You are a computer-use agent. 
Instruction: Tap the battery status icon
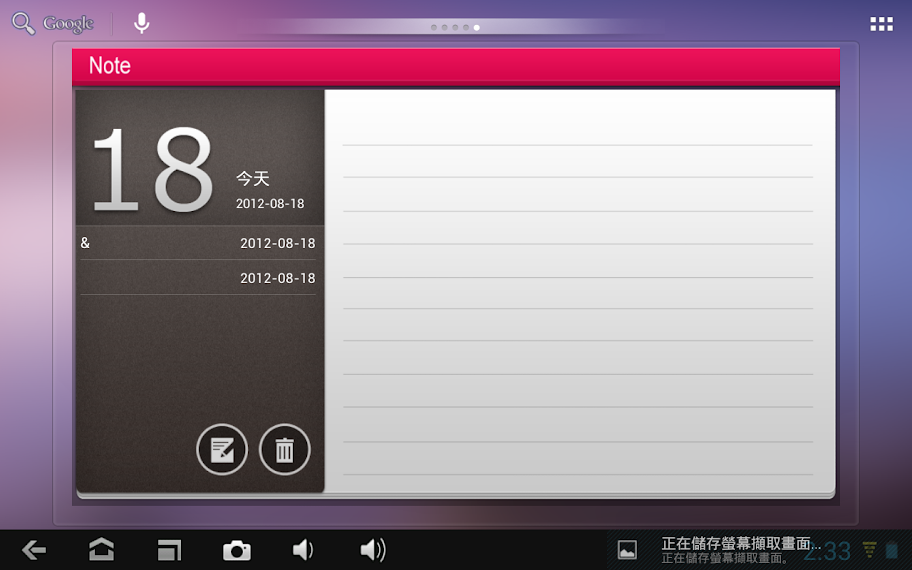[x=892, y=550]
